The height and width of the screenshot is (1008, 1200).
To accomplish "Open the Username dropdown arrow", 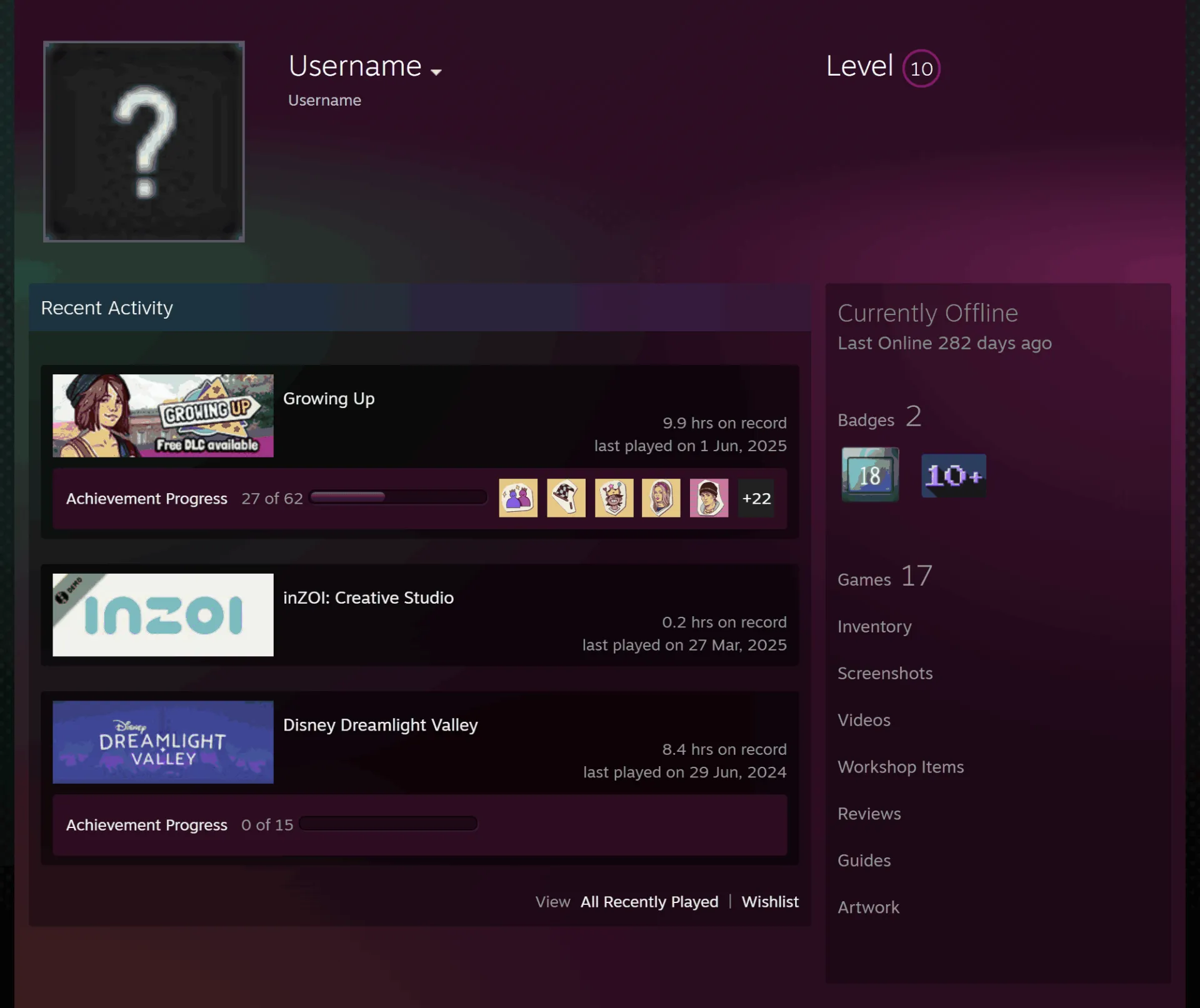I will (436, 72).
